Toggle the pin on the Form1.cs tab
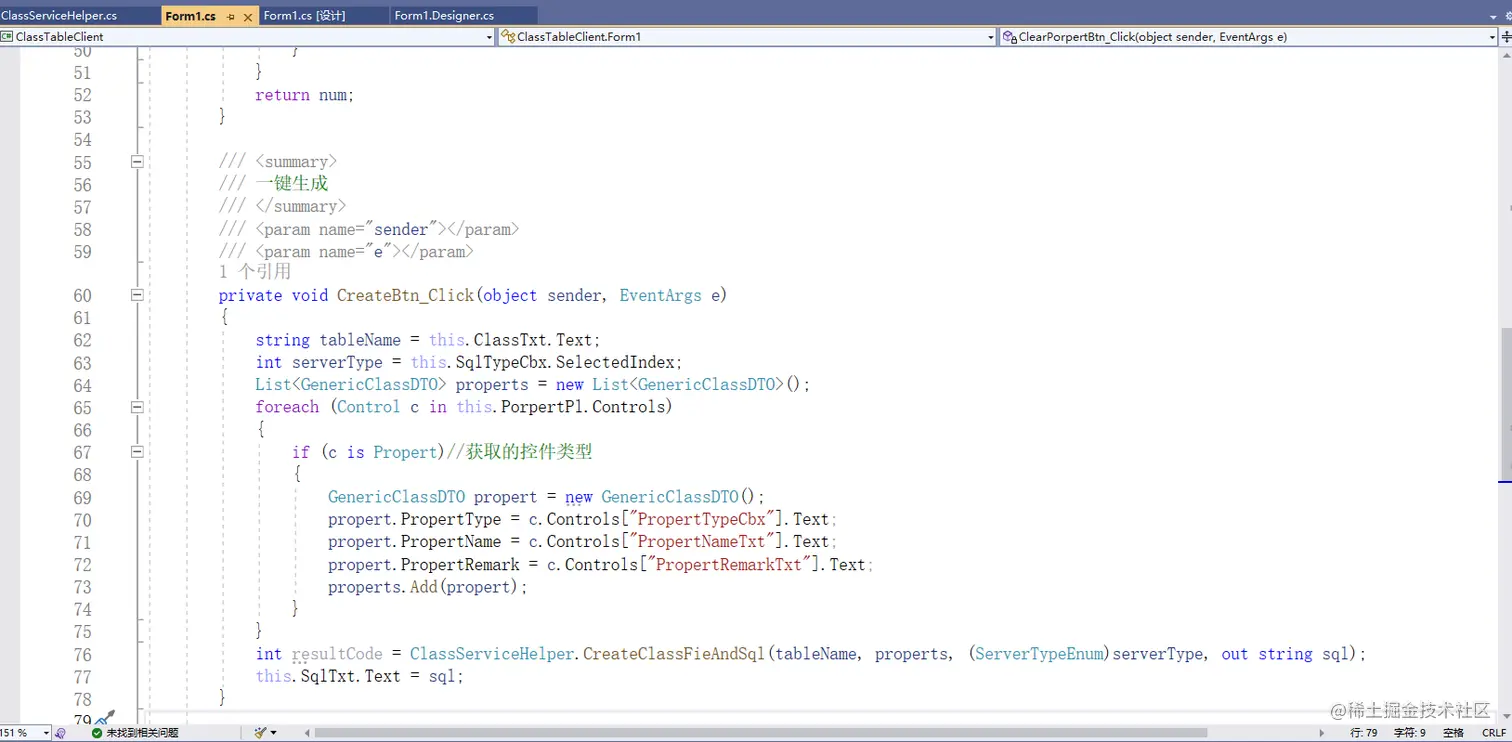The width and height of the screenshot is (1512, 742). [231, 17]
